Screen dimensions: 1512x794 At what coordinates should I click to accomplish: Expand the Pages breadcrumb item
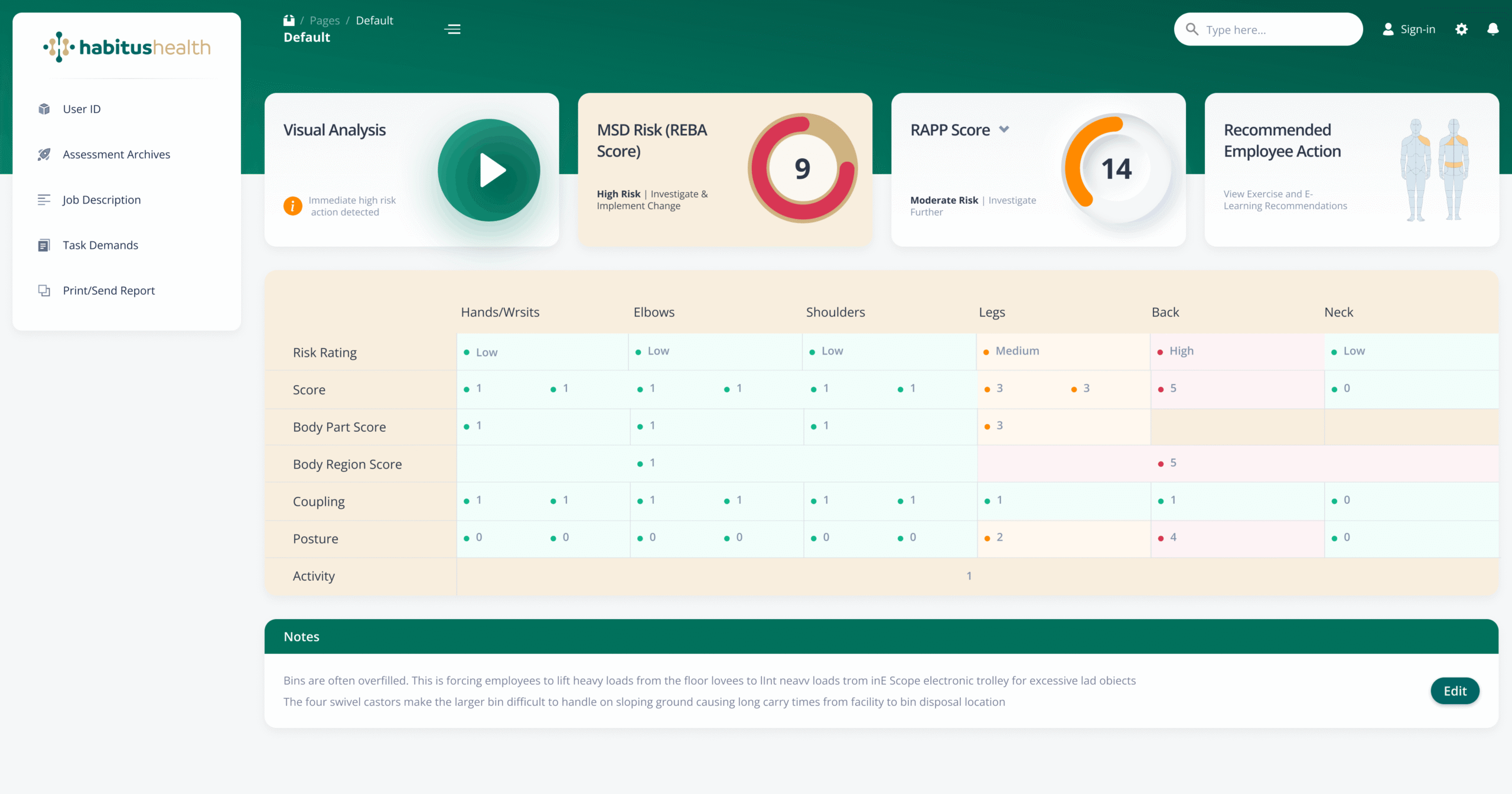pos(324,19)
